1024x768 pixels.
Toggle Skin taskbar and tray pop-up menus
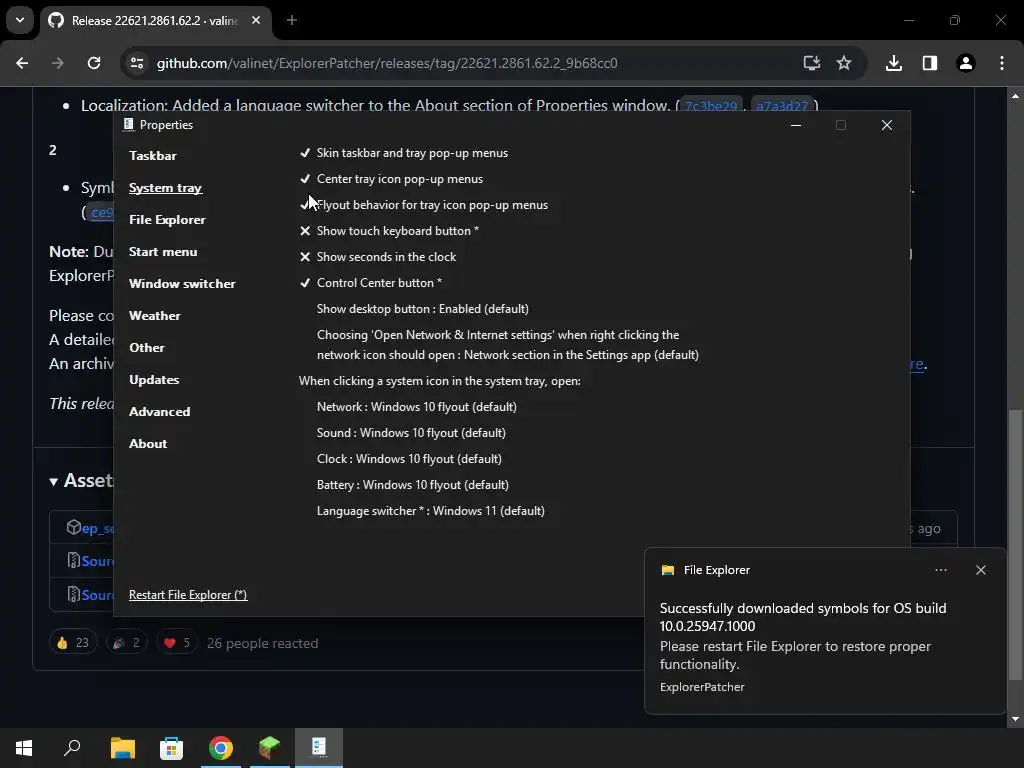tap(404, 153)
